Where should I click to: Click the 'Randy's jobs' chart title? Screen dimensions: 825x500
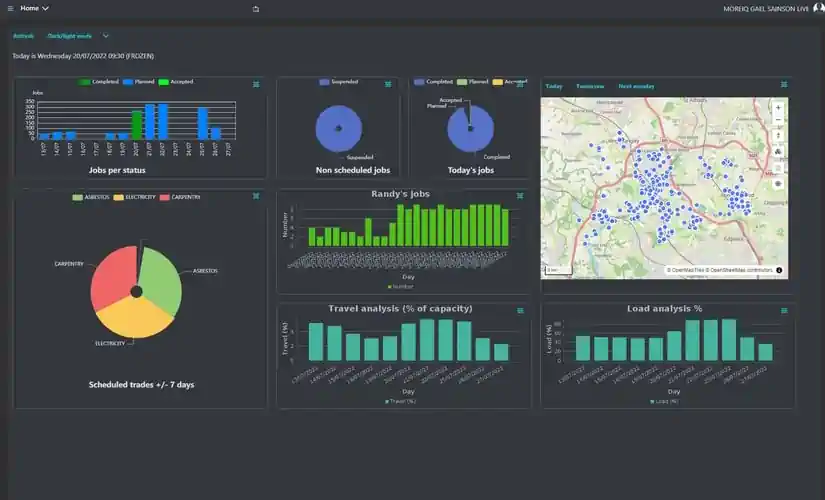pyautogui.click(x=400, y=194)
